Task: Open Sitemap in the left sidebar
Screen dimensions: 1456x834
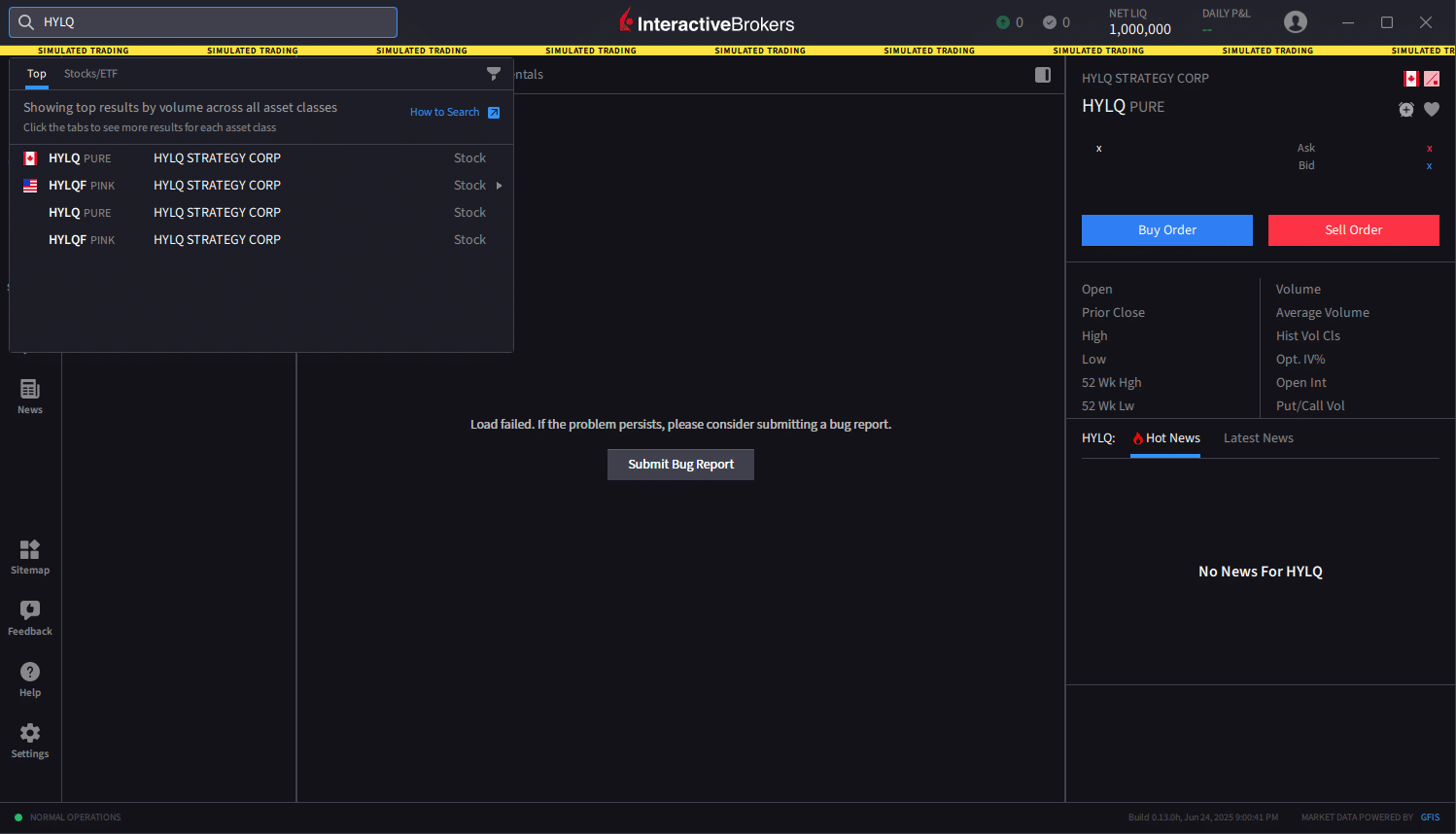Action: tap(30, 557)
